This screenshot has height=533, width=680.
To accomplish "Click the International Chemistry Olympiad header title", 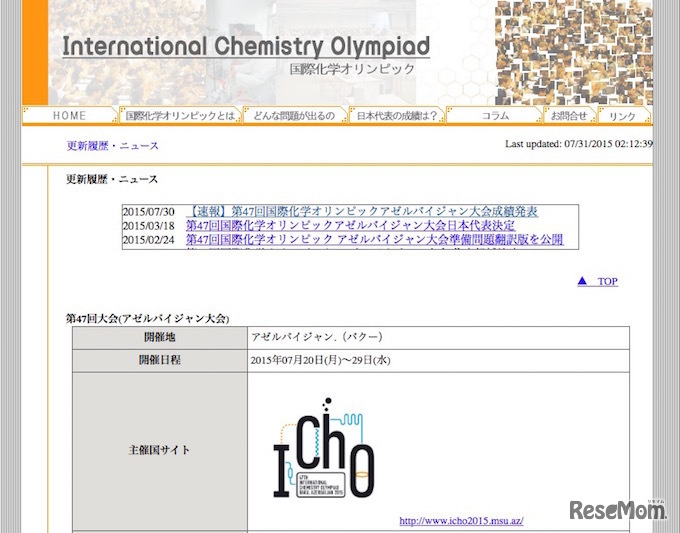I will point(246,47).
